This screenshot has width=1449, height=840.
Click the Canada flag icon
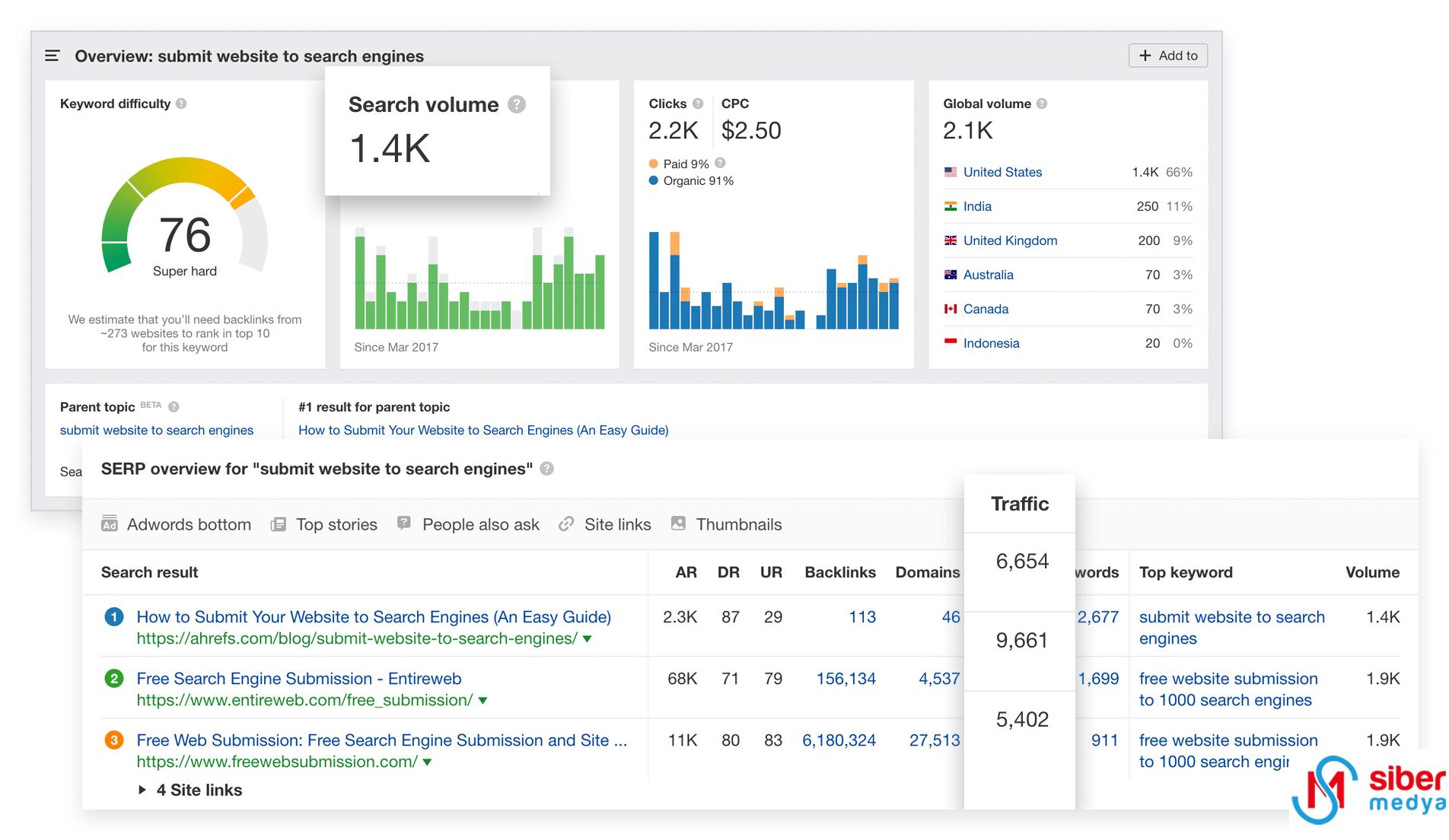pos(951,309)
